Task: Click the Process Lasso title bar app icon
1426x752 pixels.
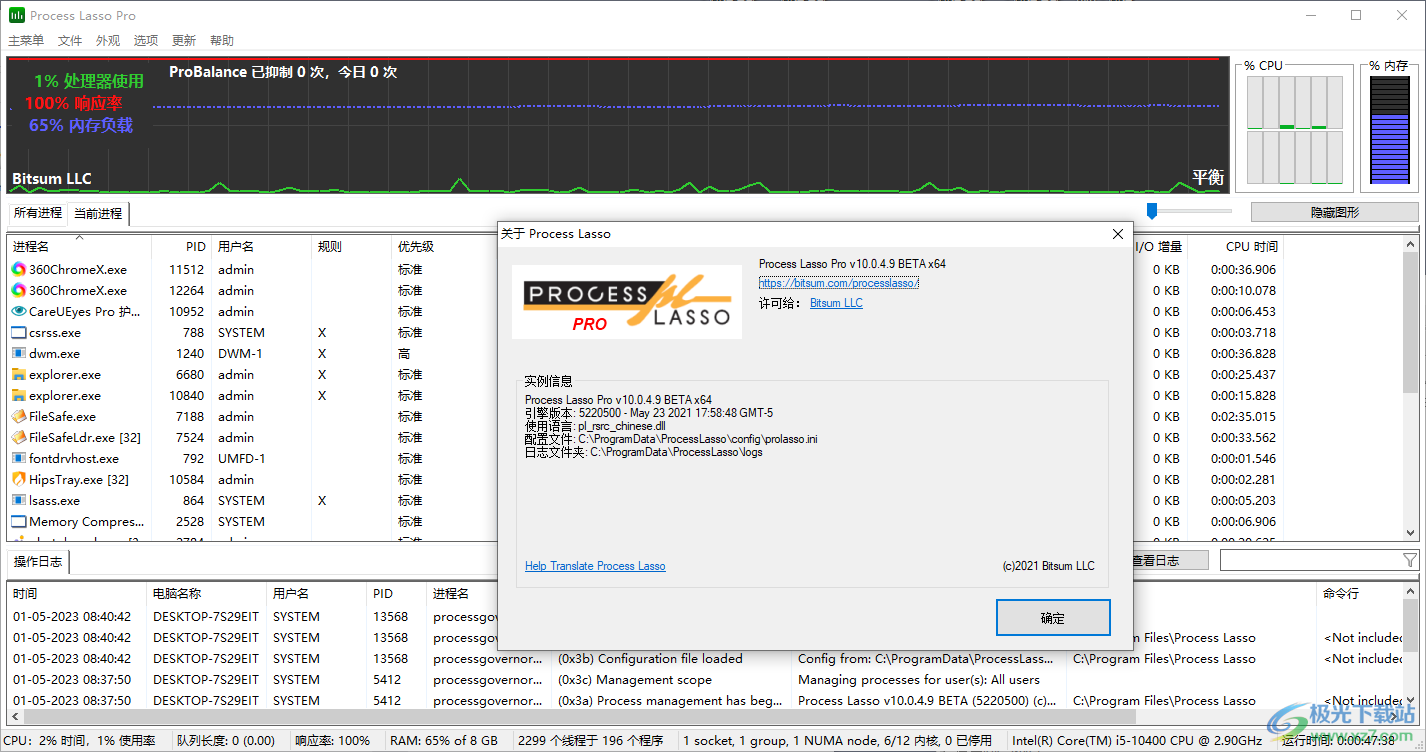Action: click(x=16, y=15)
